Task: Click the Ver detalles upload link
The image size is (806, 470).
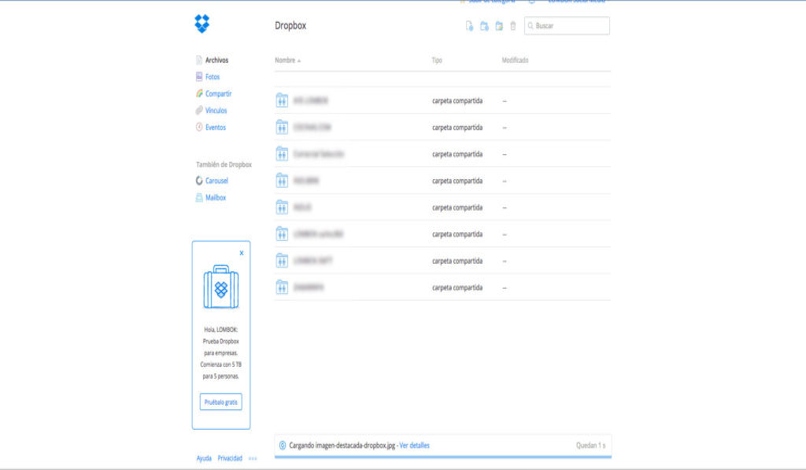Action: [414, 445]
